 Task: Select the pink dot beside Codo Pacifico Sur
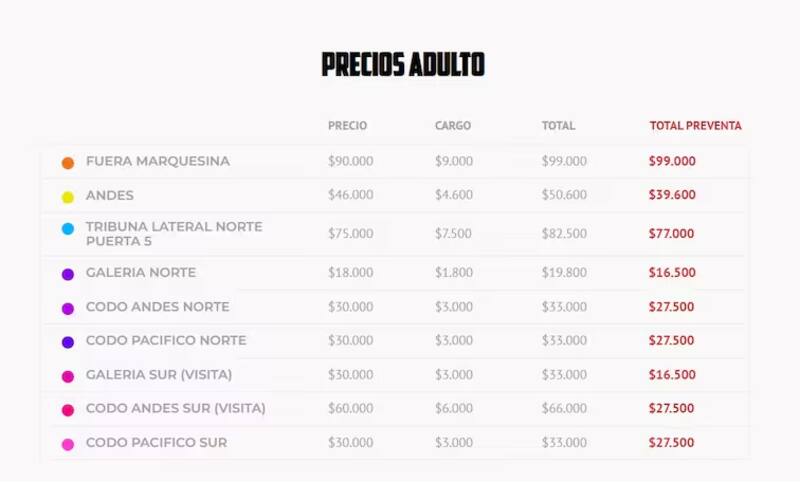point(68,444)
